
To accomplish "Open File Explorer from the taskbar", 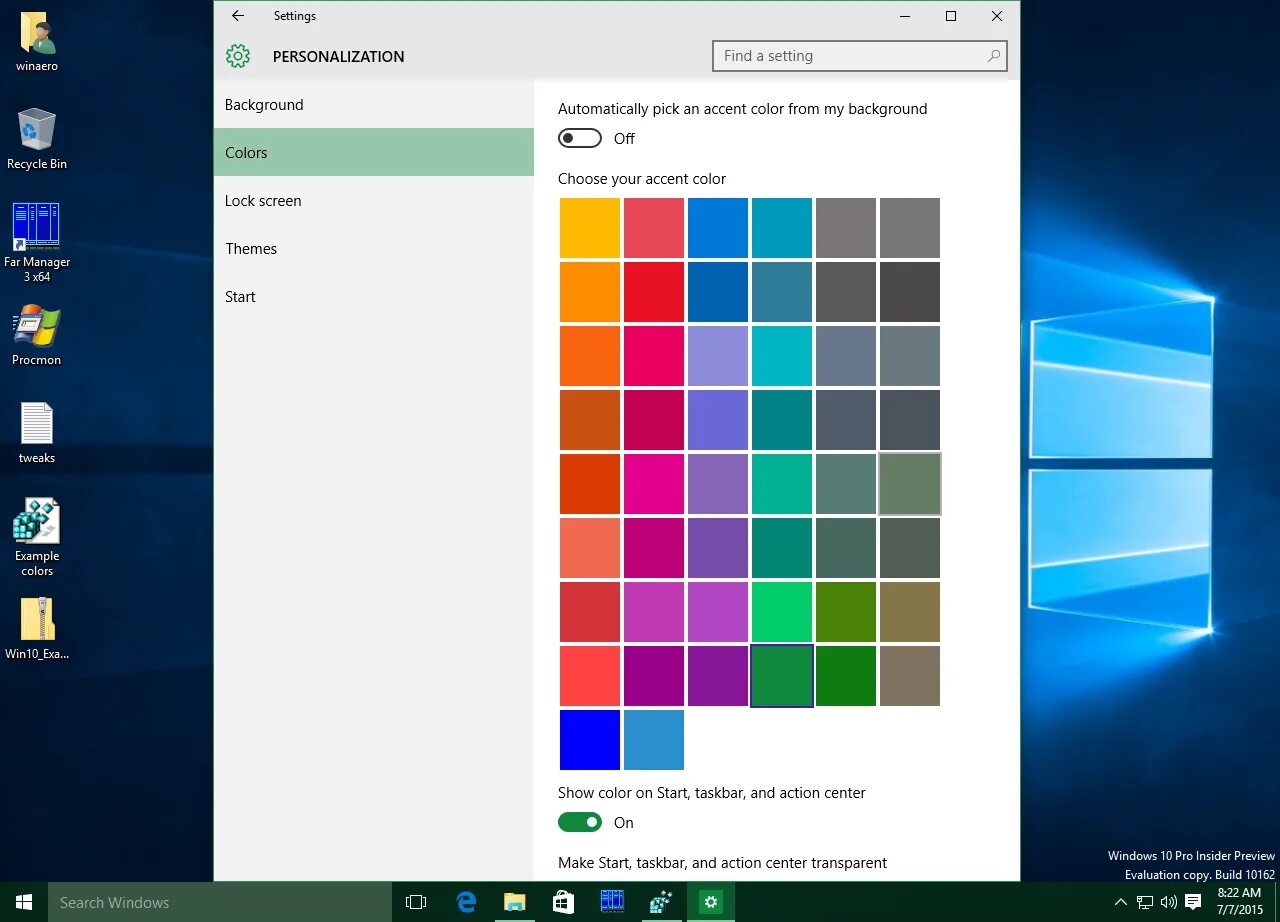I will click(514, 902).
